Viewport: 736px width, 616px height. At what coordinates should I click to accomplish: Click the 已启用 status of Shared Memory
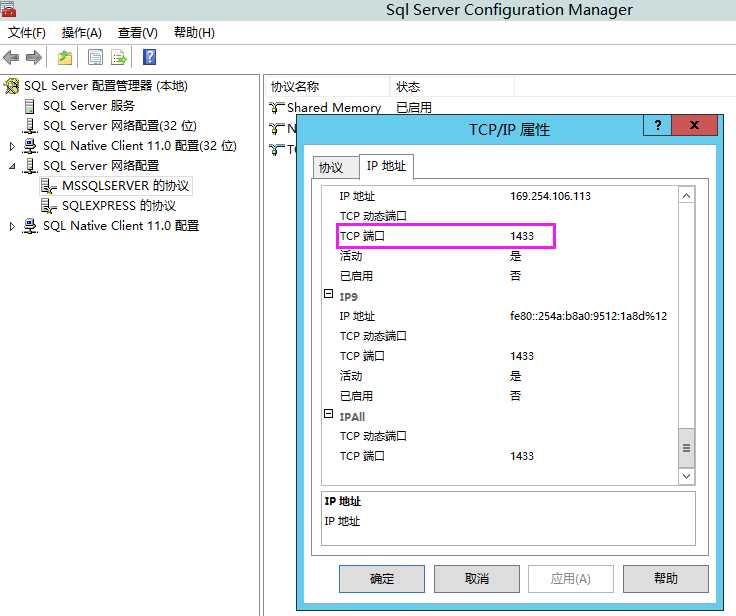414,108
